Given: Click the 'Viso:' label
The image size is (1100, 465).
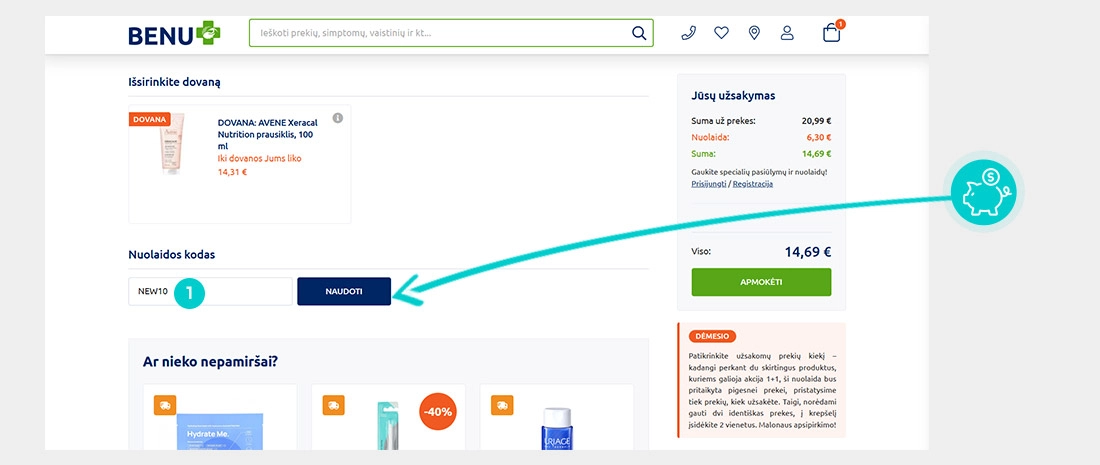Looking at the screenshot, I should (x=701, y=251).
